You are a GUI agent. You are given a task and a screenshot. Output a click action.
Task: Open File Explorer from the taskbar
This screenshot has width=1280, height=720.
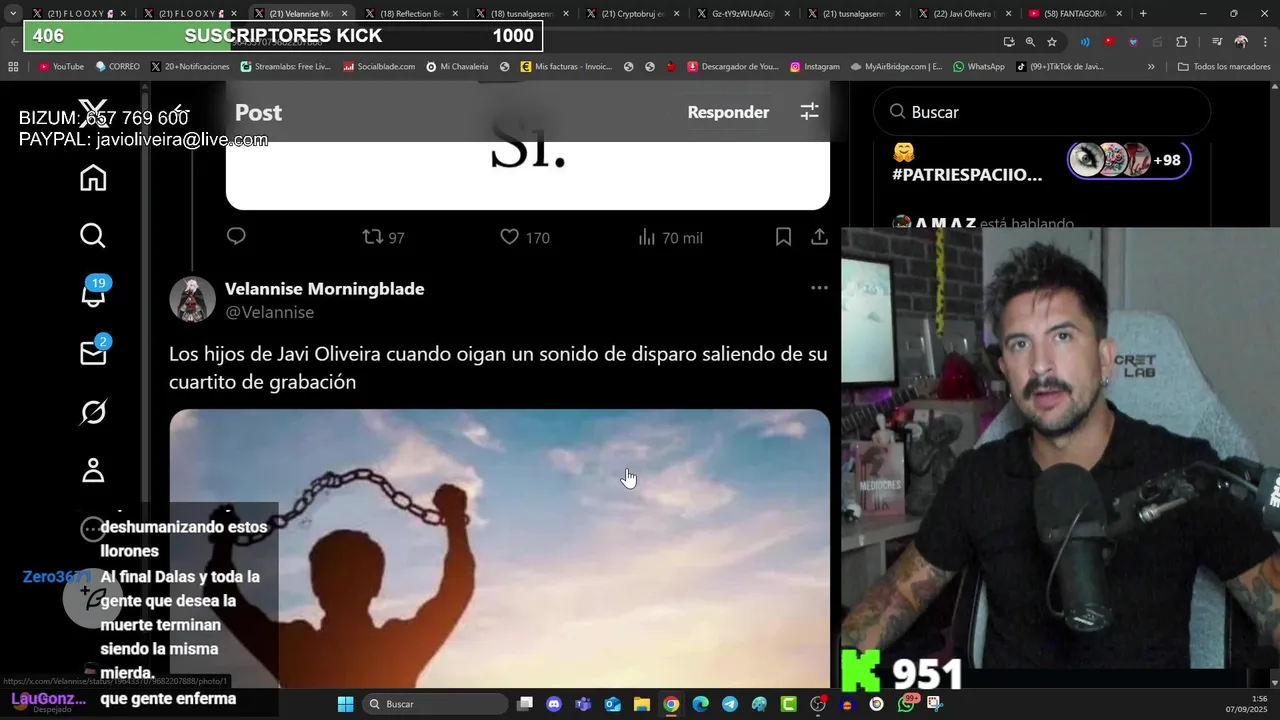coord(642,704)
